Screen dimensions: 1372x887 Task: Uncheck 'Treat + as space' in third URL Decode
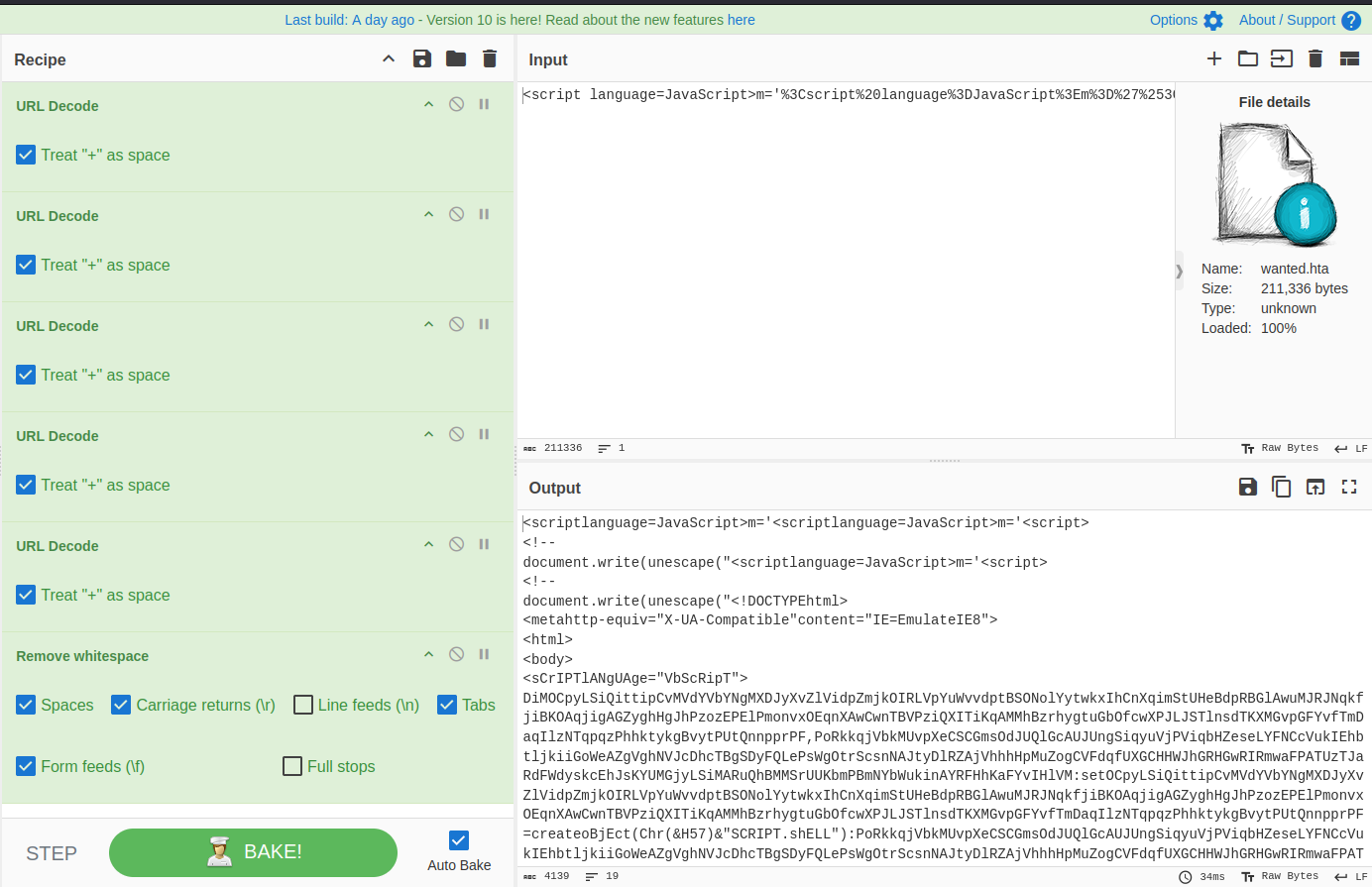tap(26, 375)
